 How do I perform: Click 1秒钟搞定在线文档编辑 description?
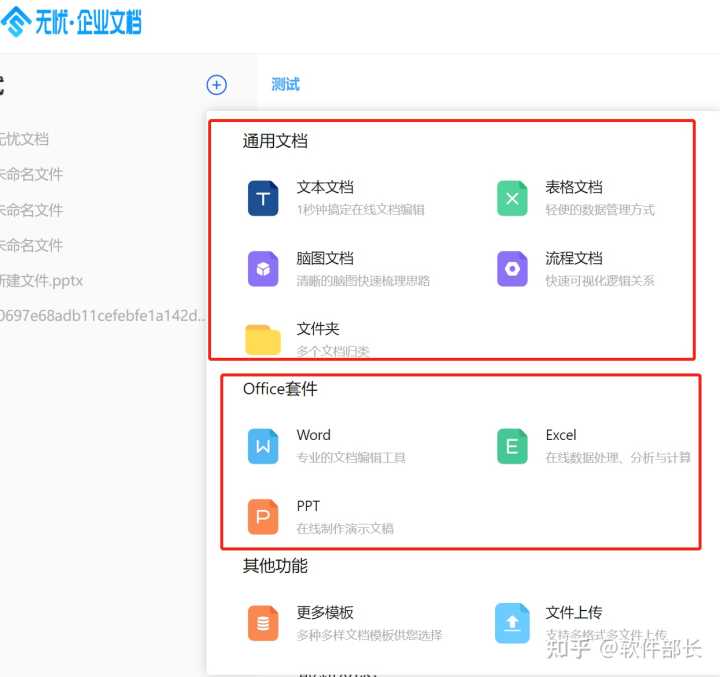[360, 210]
